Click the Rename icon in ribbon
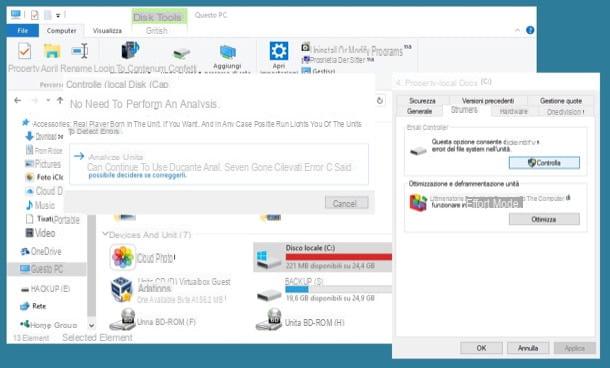The height and width of the screenshot is (368, 610). click(x=80, y=51)
